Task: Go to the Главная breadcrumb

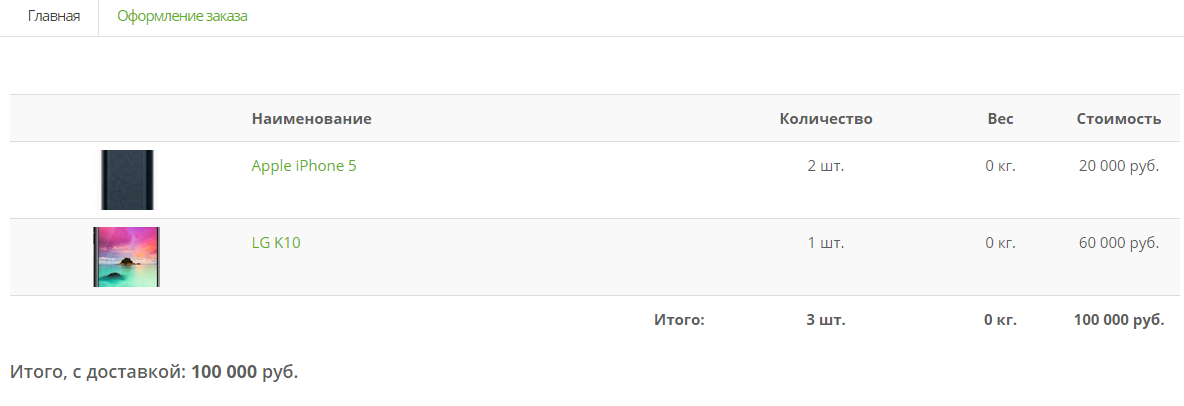Action: coord(54,16)
